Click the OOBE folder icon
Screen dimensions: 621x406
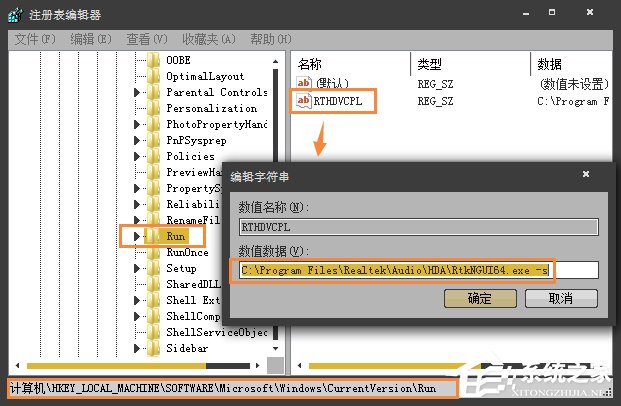[153, 60]
